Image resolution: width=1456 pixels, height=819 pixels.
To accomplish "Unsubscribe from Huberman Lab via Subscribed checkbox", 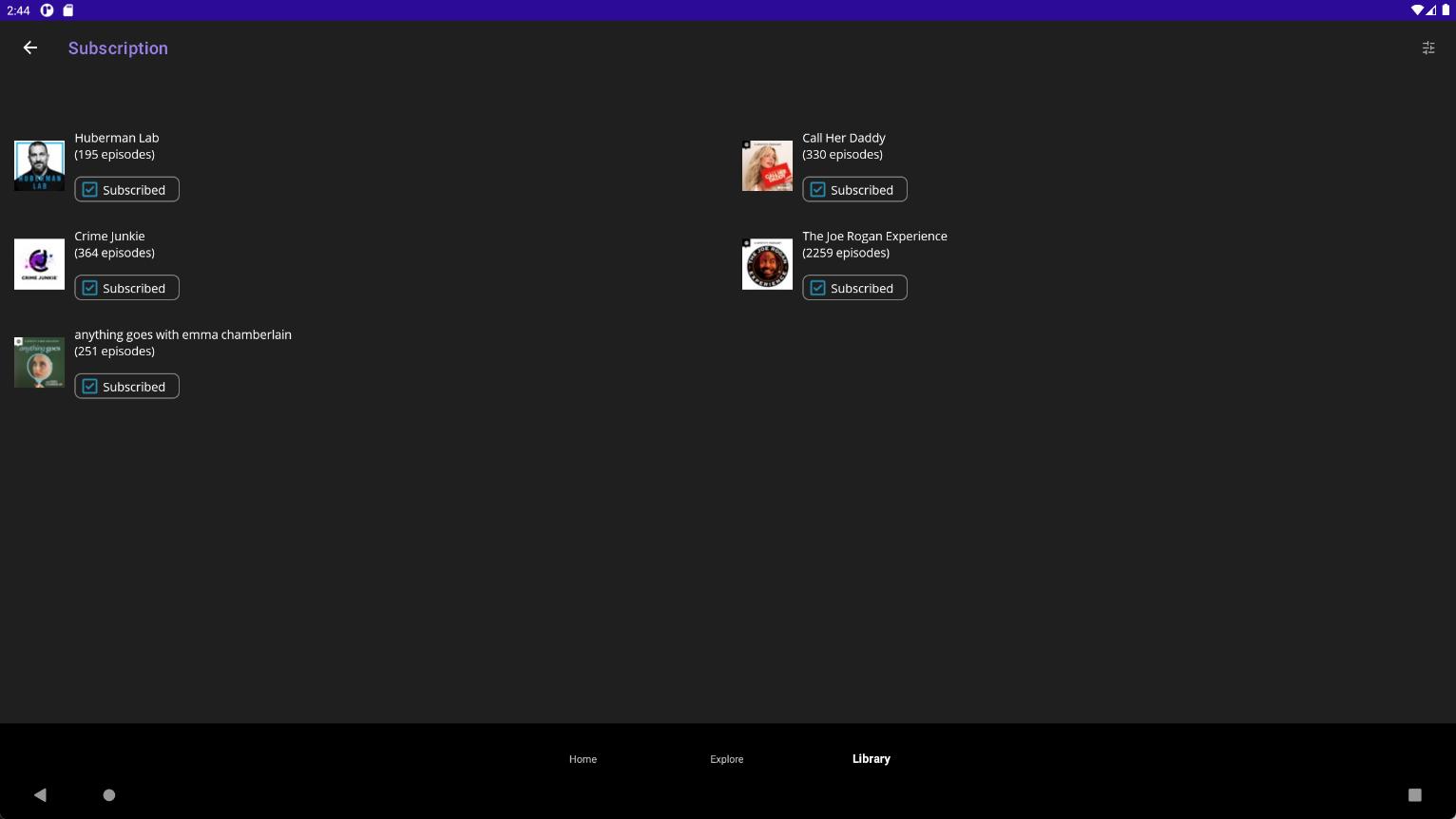I will [127, 189].
